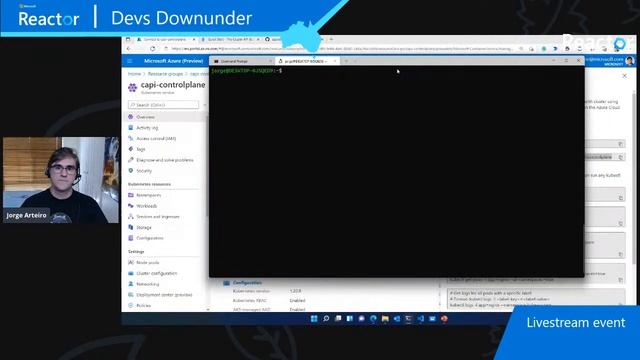This screenshot has height=360, width=640.
Task: Click the terminal prompt line
Action: tap(247, 71)
